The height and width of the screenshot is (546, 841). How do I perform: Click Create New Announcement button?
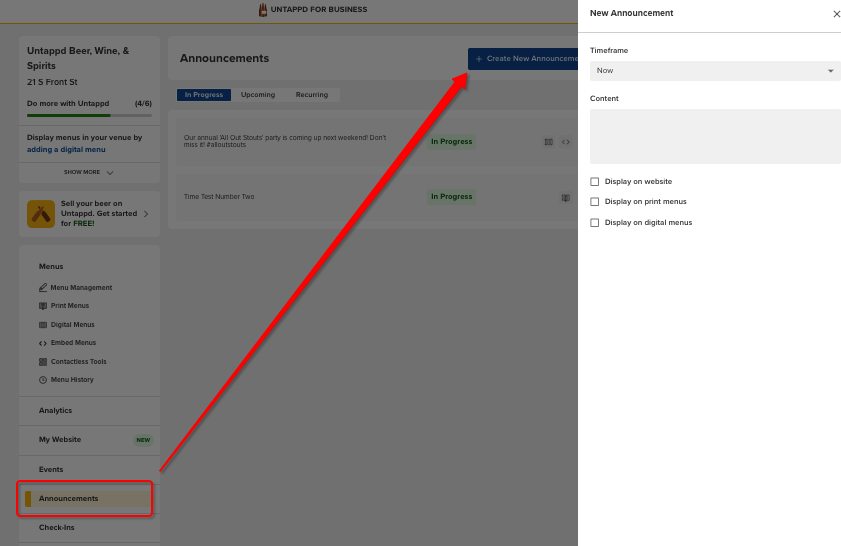point(523,58)
